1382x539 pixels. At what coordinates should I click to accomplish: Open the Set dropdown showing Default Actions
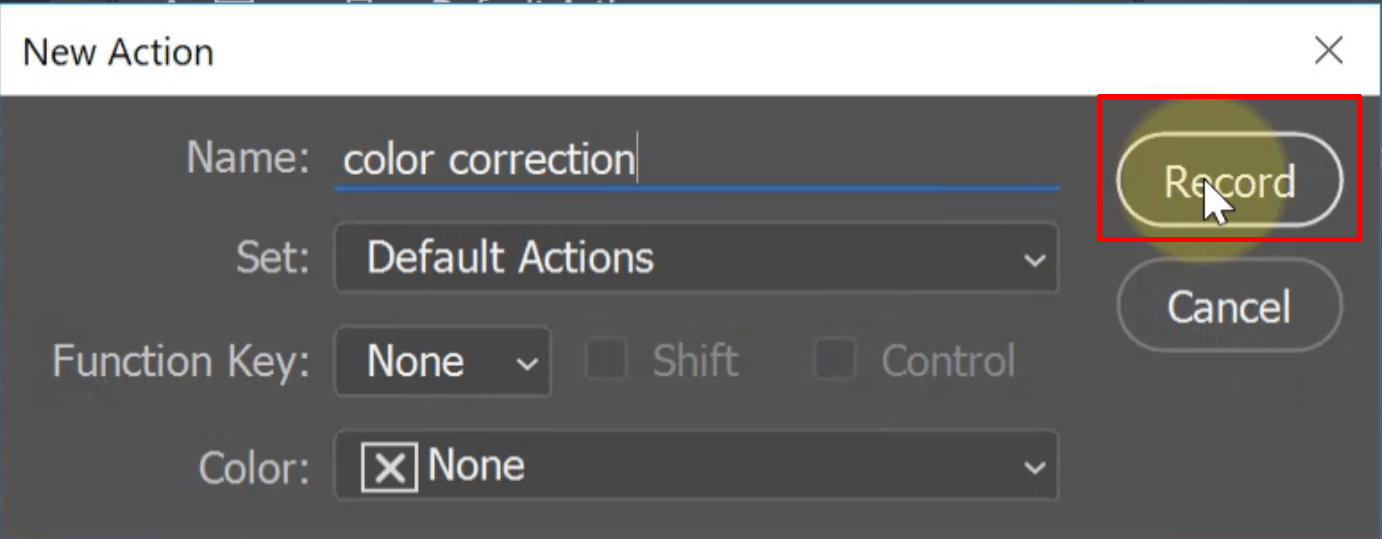[x=696, y=258]
